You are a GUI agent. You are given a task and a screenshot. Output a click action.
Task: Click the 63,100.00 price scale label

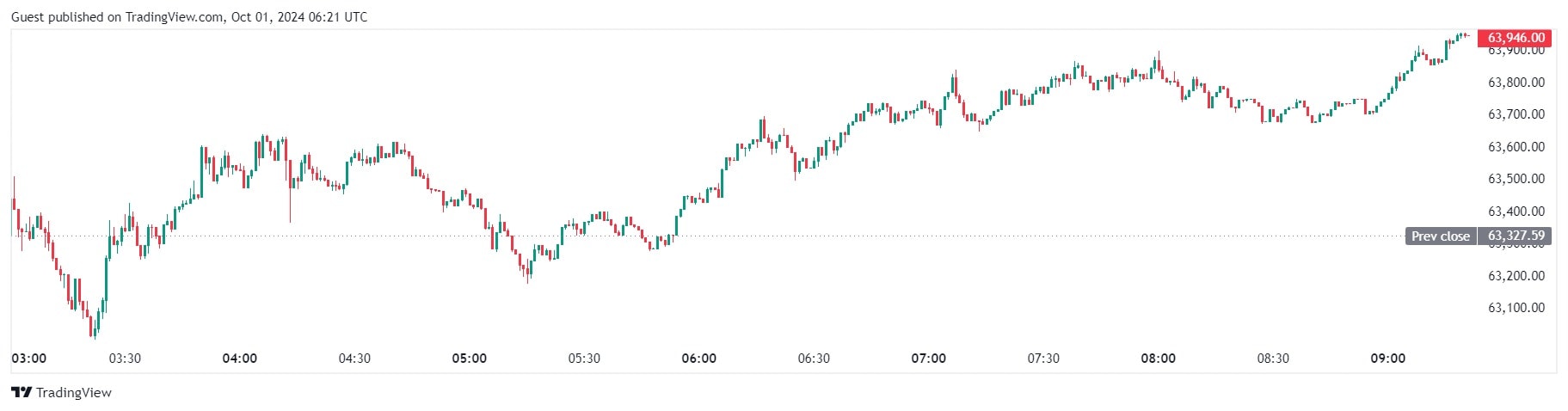[x=1516, y=308]
